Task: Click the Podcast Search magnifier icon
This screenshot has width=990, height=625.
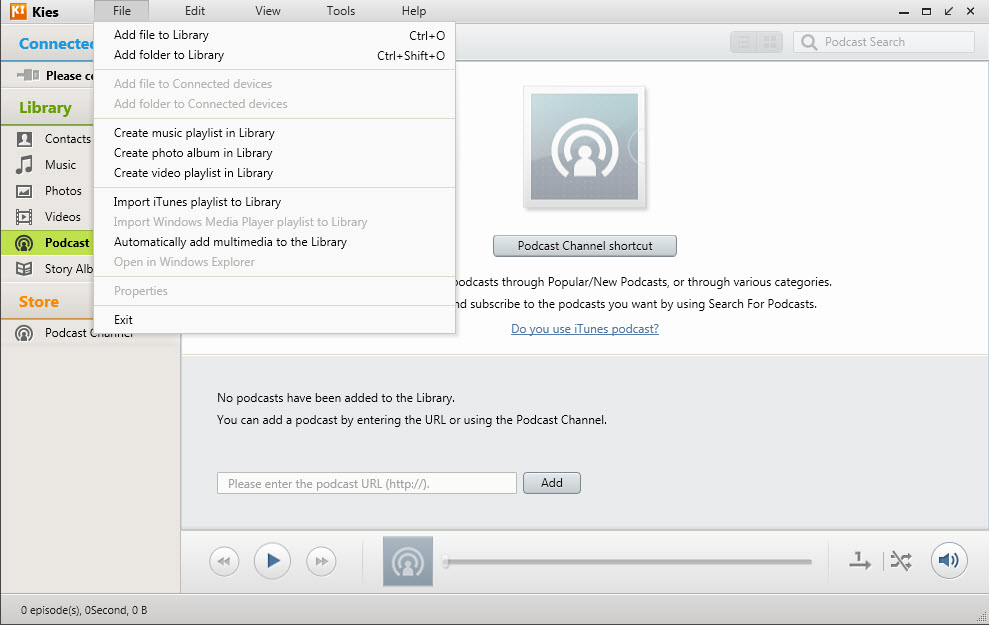Action: pos(809,42)
